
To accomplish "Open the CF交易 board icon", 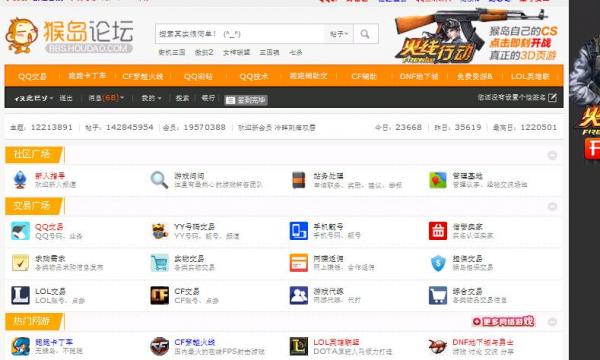I will [x=160, y=295].
